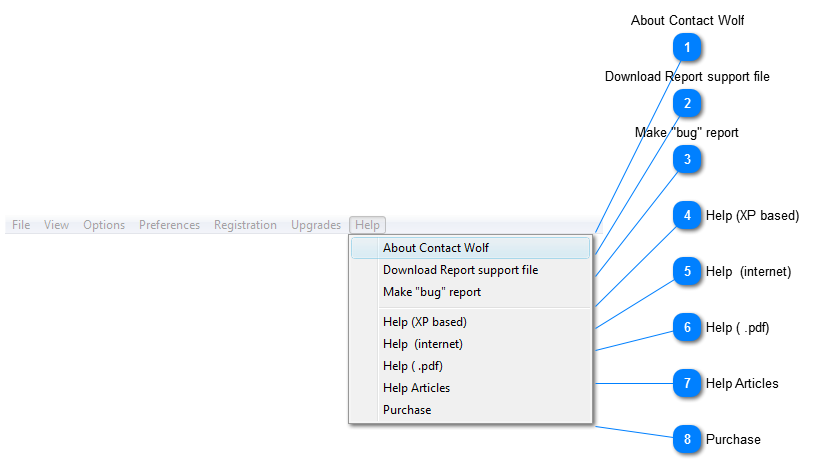Open the Preferences menu
Screen dimensions: 815x464
click(169, 225)
